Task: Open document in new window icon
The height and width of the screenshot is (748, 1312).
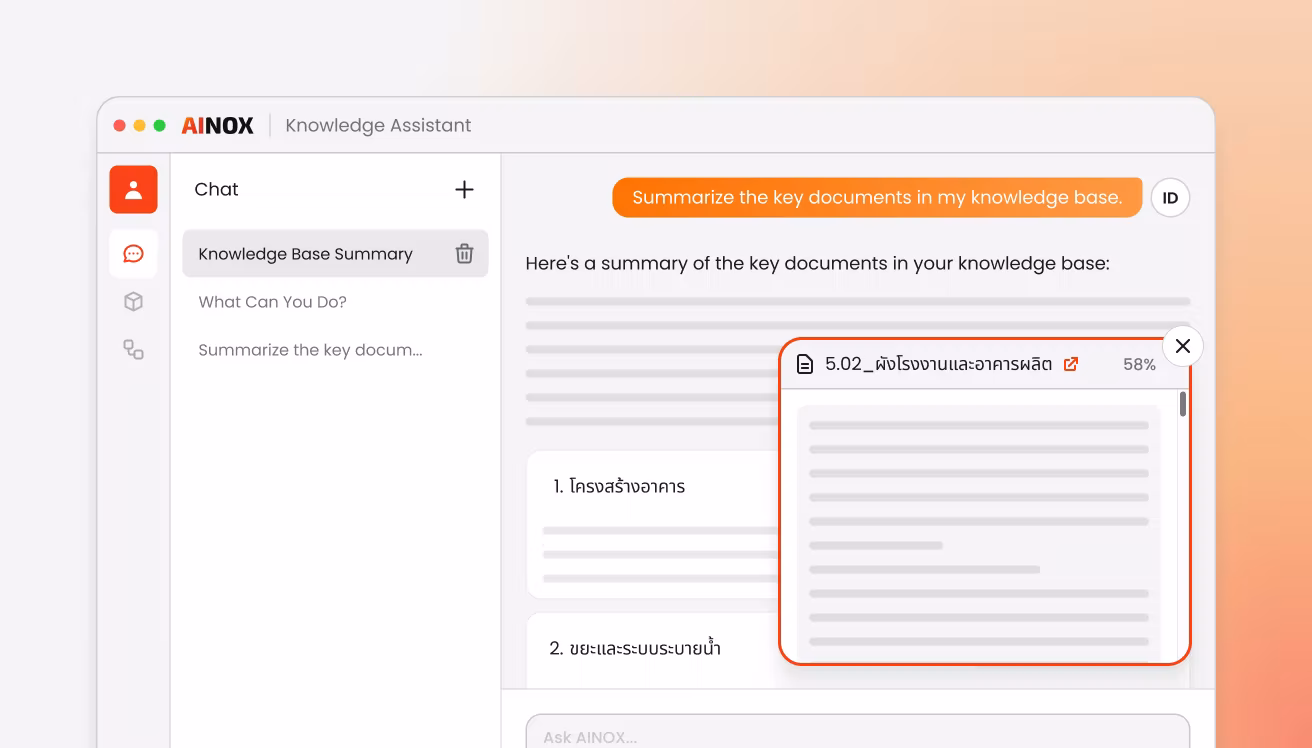Action: pyautogui.click(x=1071, y=364)
